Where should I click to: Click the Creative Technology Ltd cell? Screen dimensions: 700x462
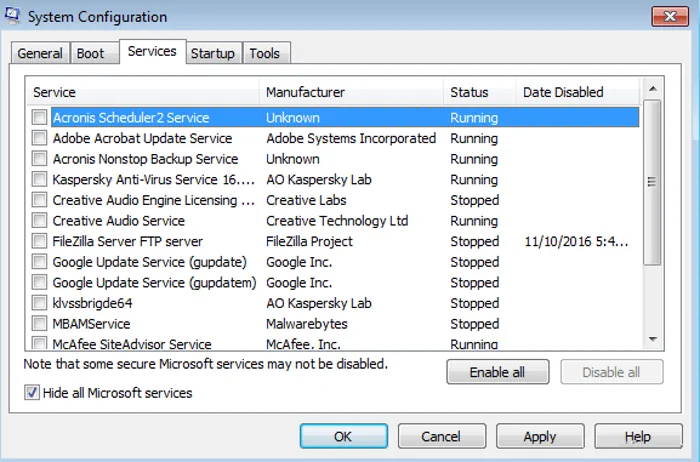coord(337,221)
